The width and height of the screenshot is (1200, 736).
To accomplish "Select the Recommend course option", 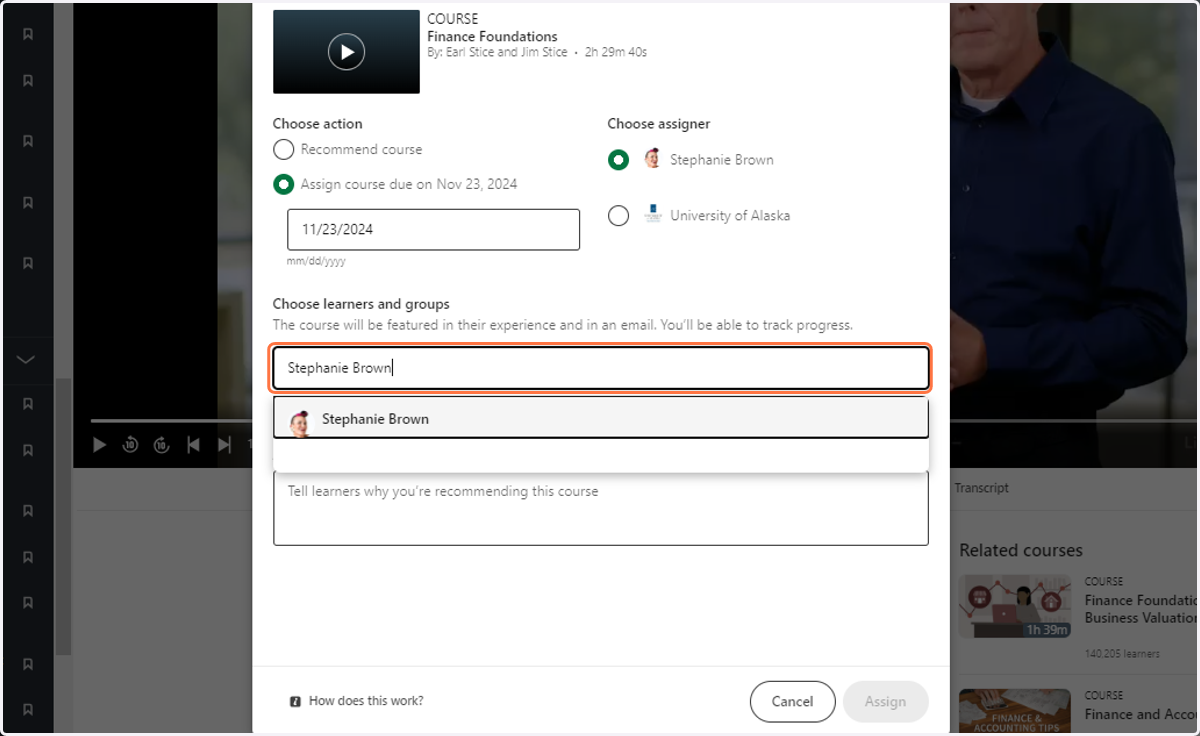I will click(x=283, y=150).
